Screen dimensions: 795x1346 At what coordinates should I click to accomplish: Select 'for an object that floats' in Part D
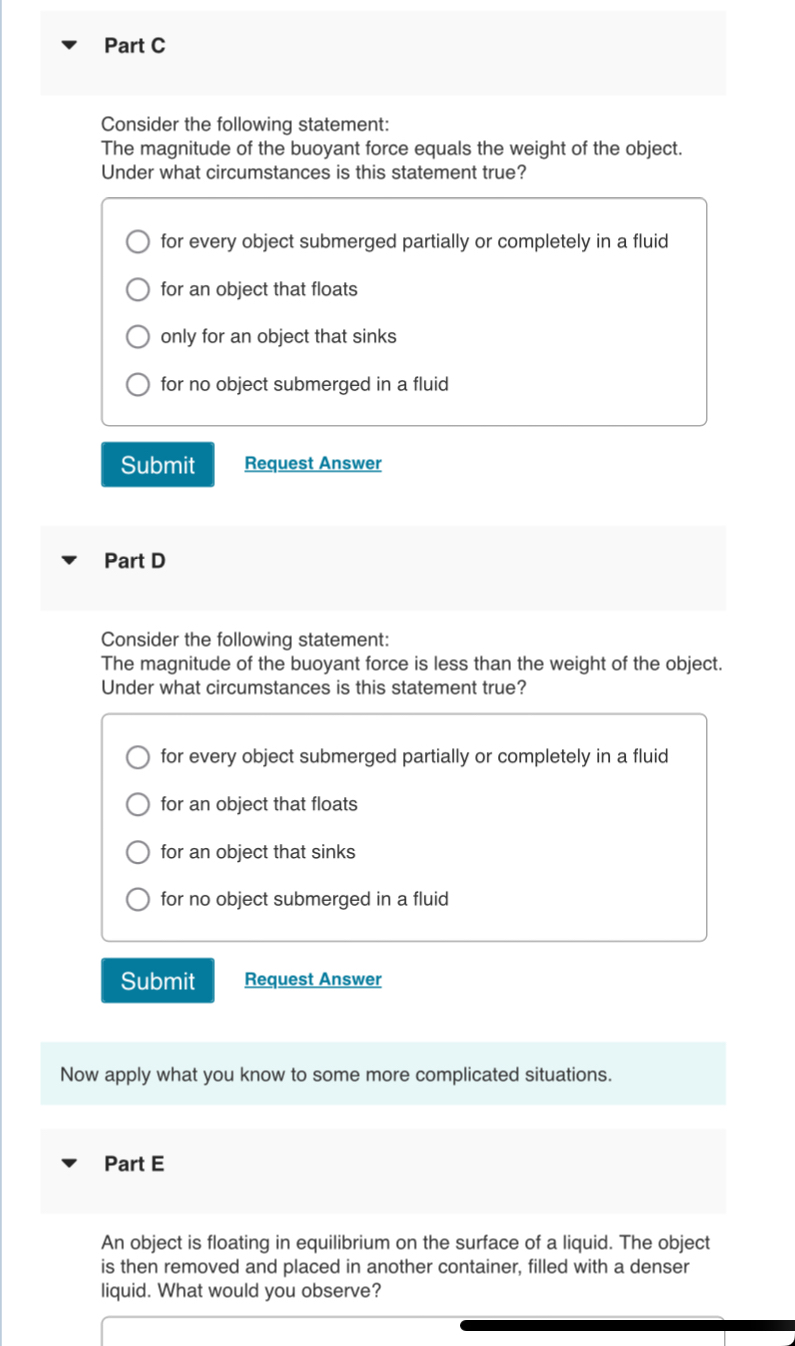137,804
